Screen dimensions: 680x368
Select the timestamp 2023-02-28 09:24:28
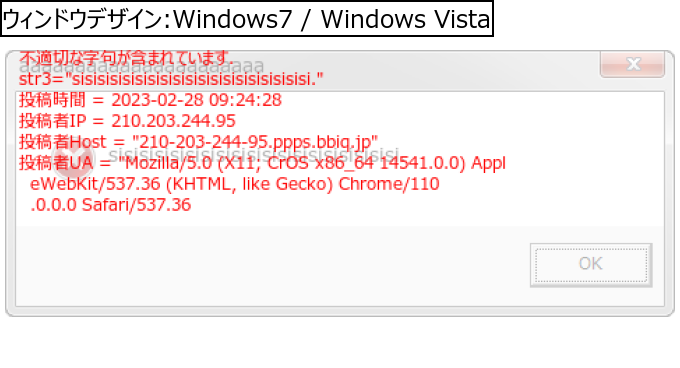(196, 100)
